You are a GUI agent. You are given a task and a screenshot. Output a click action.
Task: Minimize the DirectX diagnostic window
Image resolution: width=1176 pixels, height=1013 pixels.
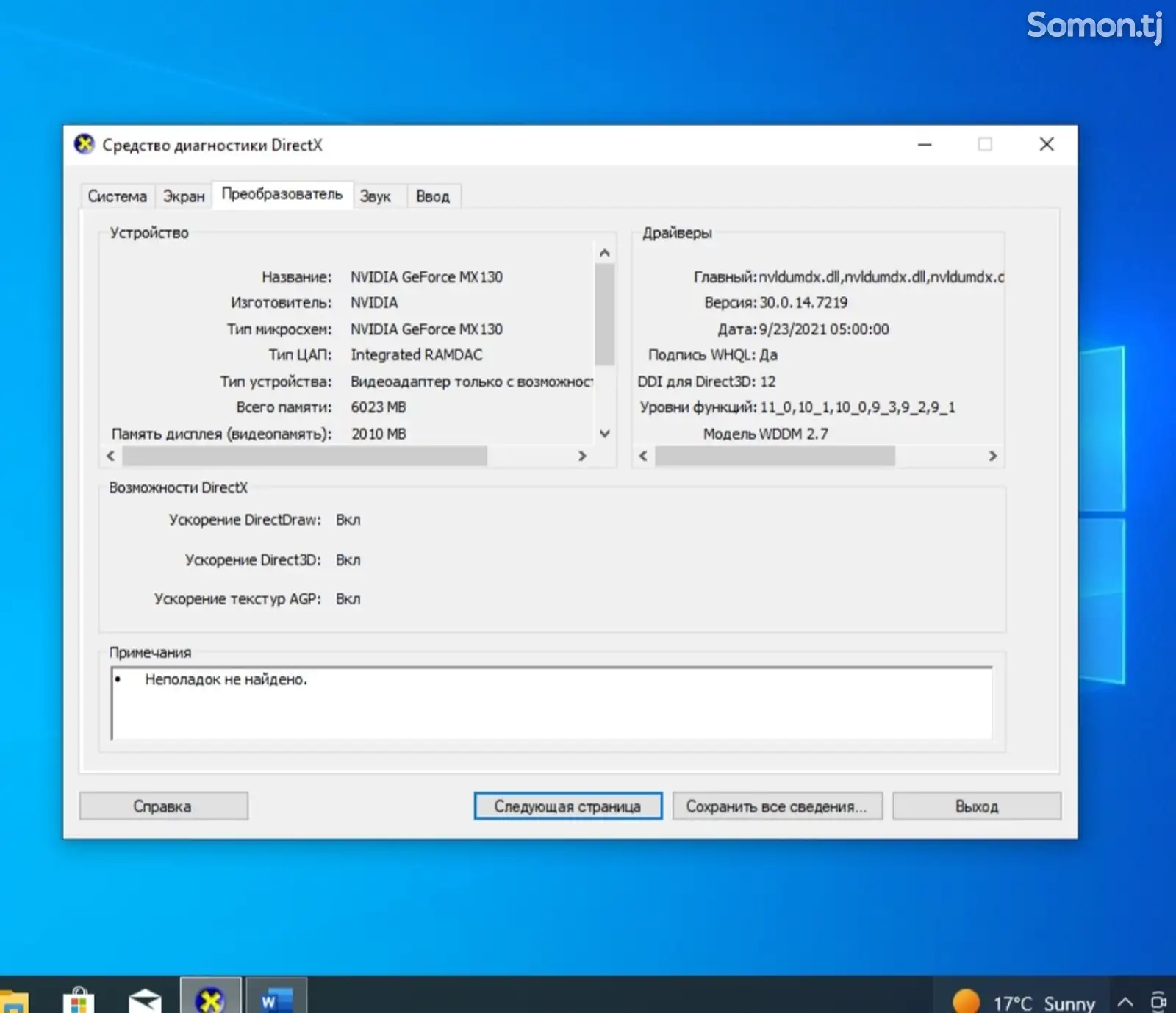pos(925,145)
